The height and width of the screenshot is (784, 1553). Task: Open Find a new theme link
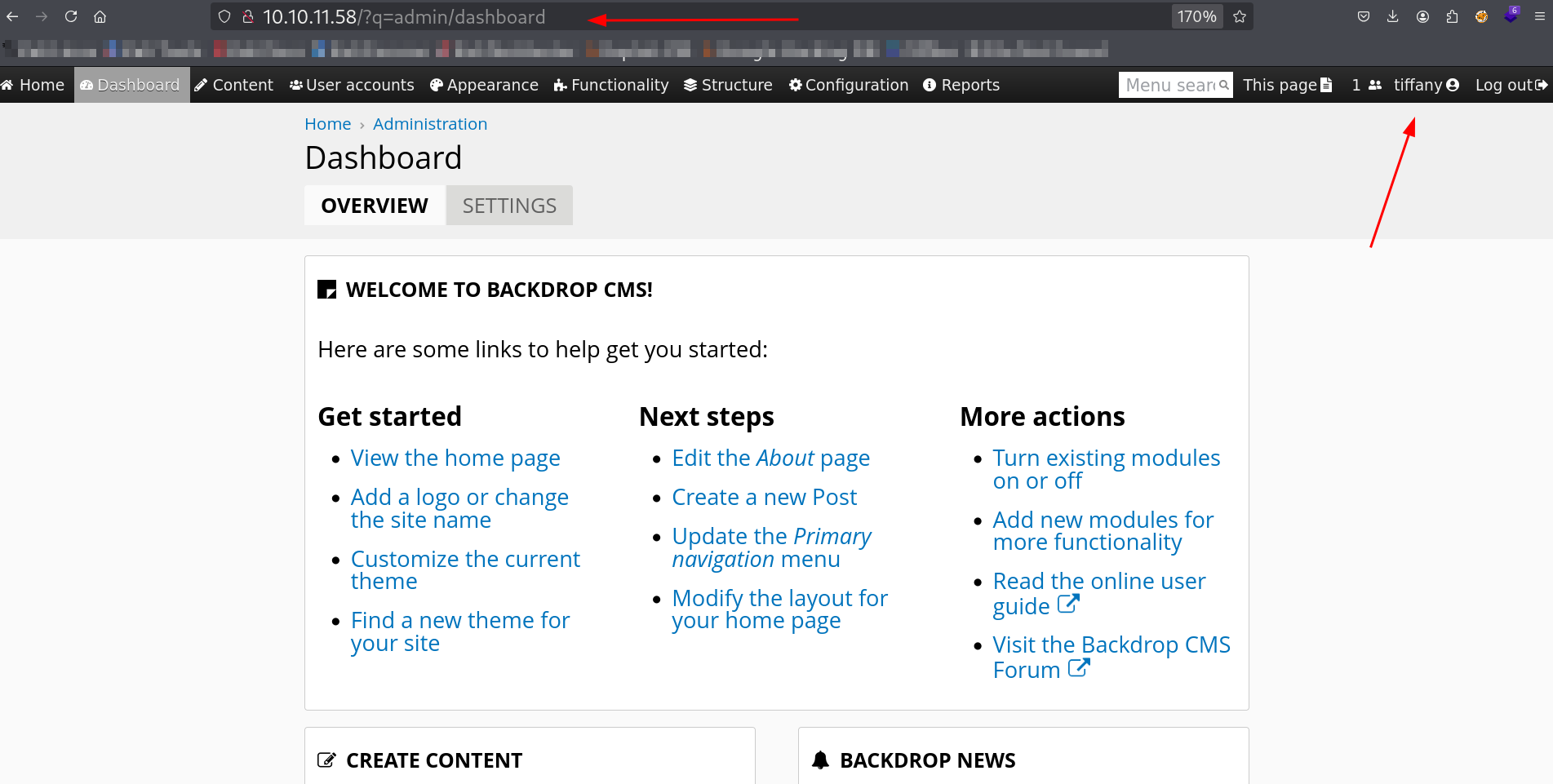(460, 631)
